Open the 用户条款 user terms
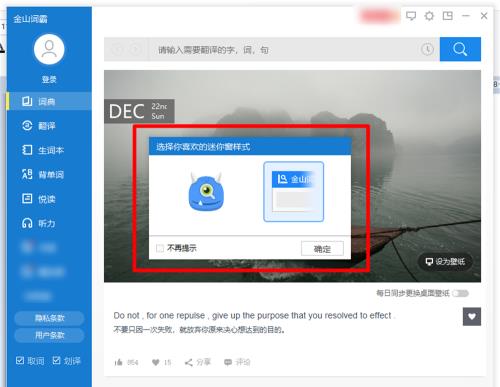This screenshot has height=387, width=500. point(49,335)
